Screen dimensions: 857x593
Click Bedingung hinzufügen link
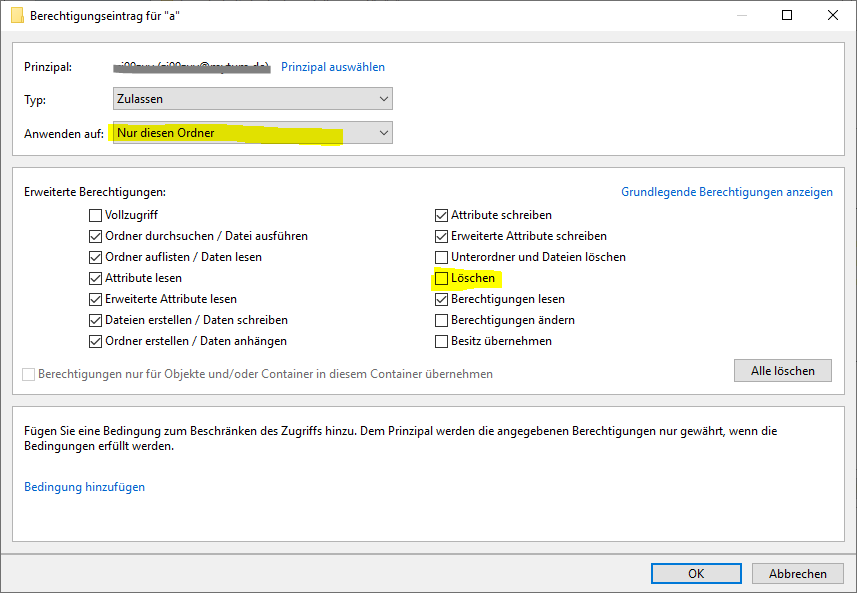(84, 487)
